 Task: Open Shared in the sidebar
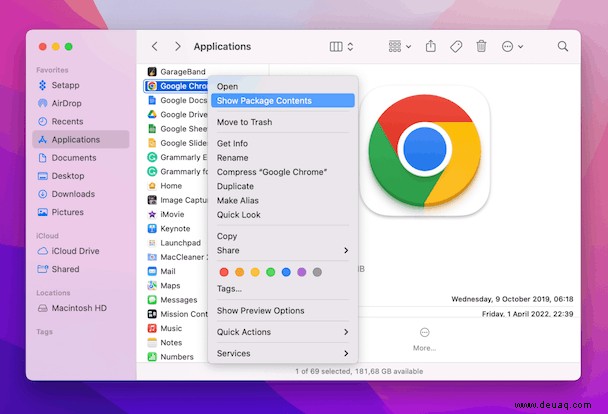click(81, 269)
